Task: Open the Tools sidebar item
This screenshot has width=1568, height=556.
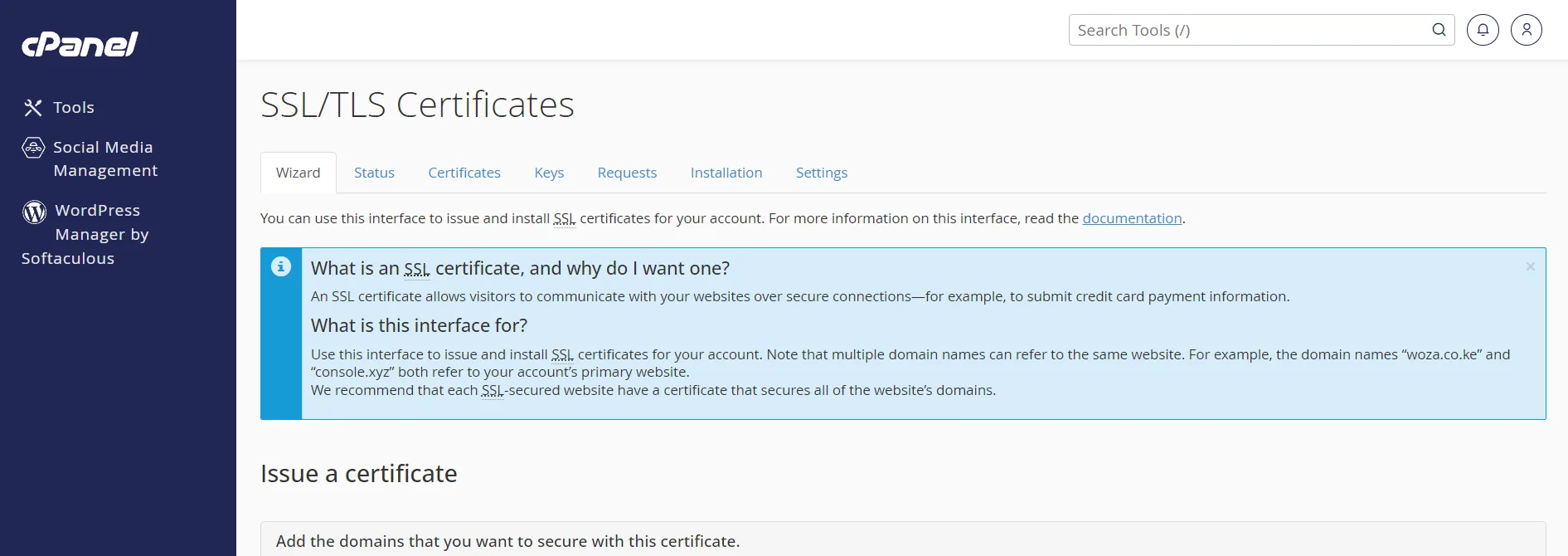Action: (x=74, y=108)
